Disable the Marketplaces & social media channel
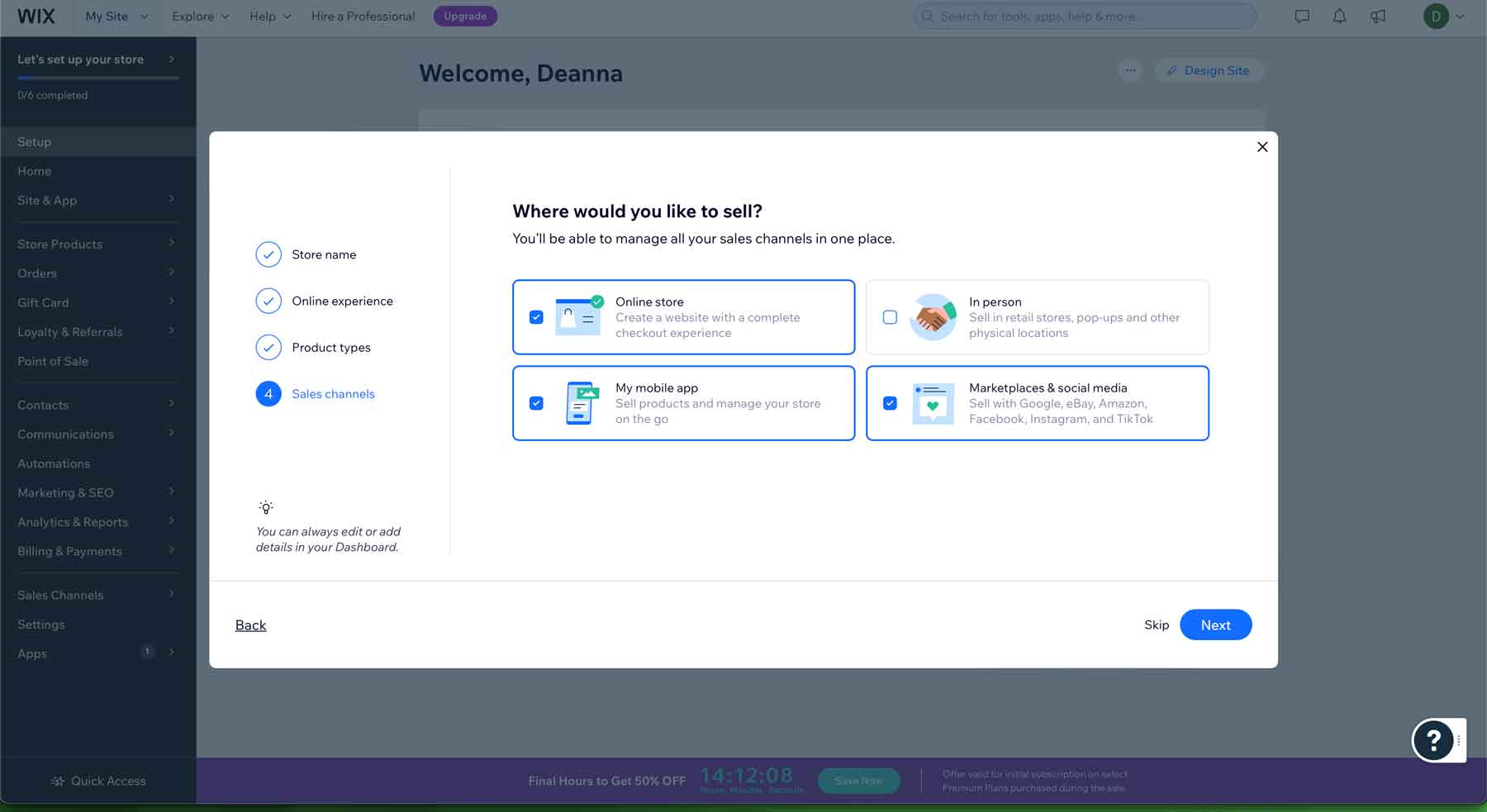1487x812 pixels. (x=891, y=403)
